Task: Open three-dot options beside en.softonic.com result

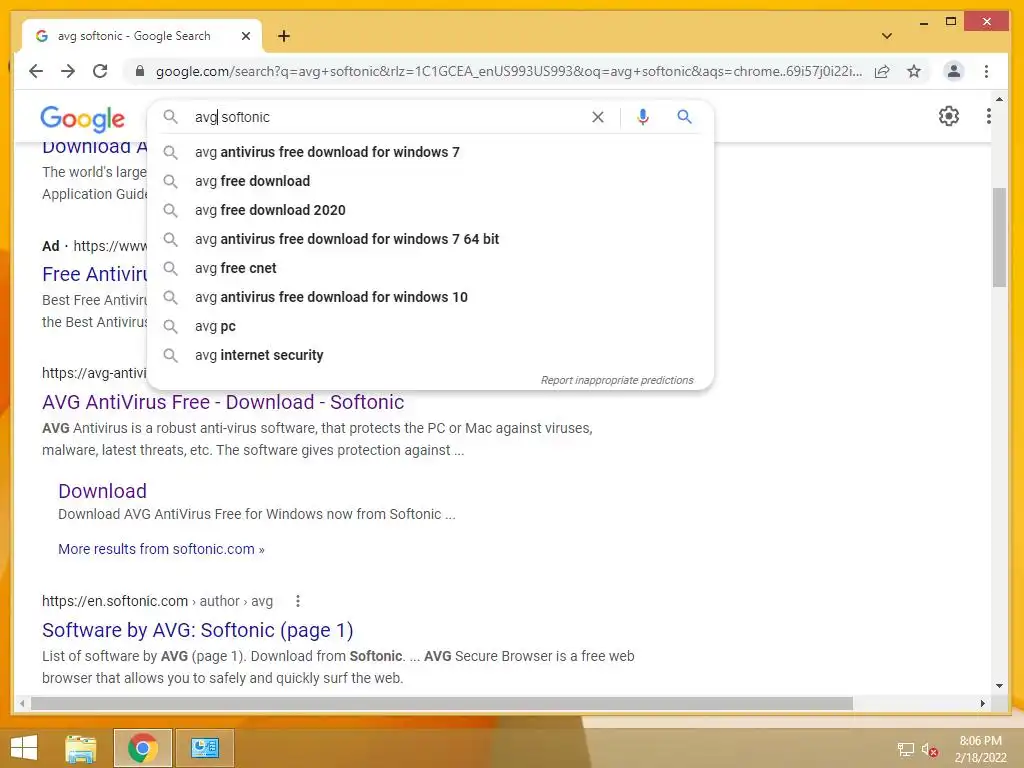Action: point(298,601)
